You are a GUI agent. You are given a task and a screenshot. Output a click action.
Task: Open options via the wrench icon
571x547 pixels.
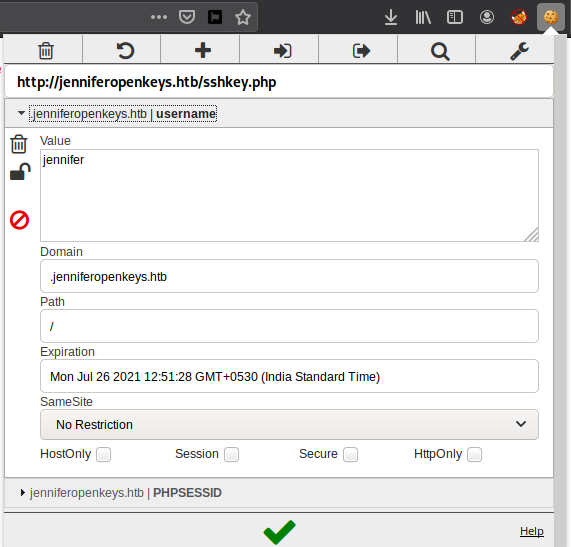pyautogui.click(x=519, y=51)
